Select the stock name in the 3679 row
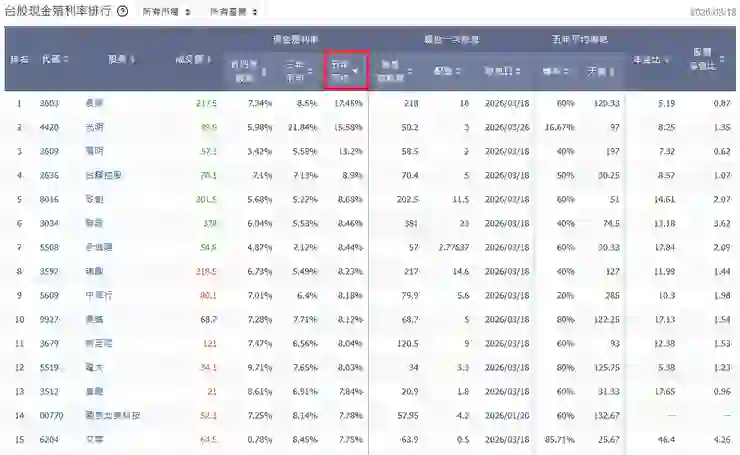This screenshot has height=455, width=740. coord(99,344)
